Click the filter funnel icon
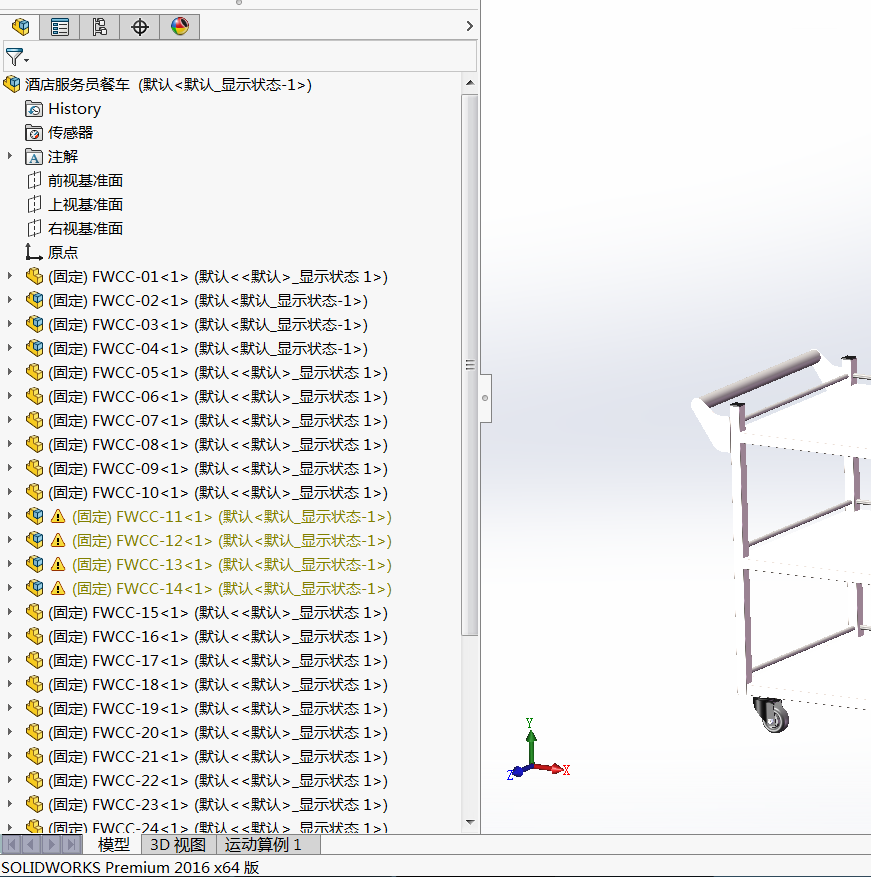 click(15, 57)
